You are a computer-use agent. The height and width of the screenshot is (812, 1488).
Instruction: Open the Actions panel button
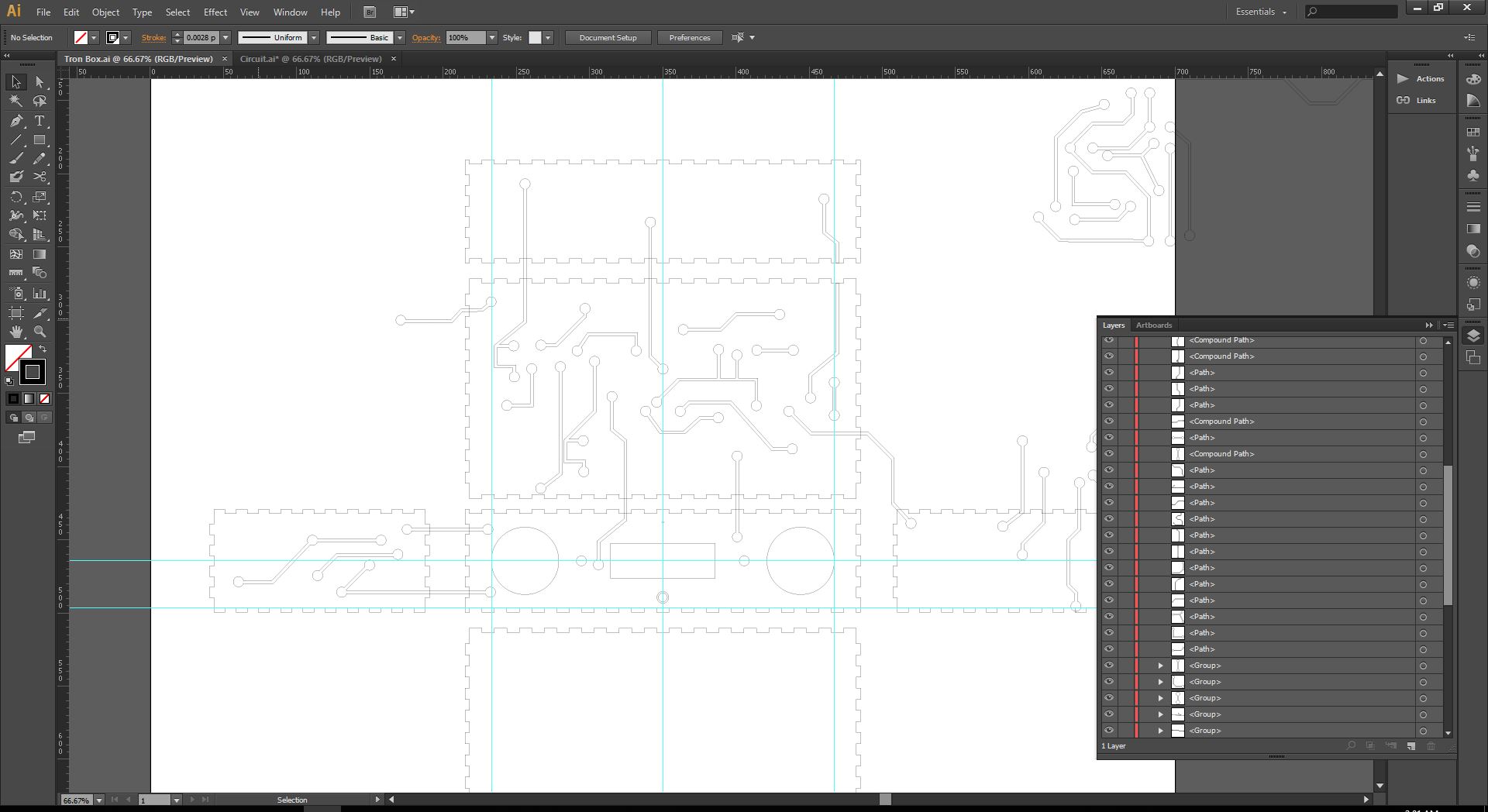pos(1421,79)
